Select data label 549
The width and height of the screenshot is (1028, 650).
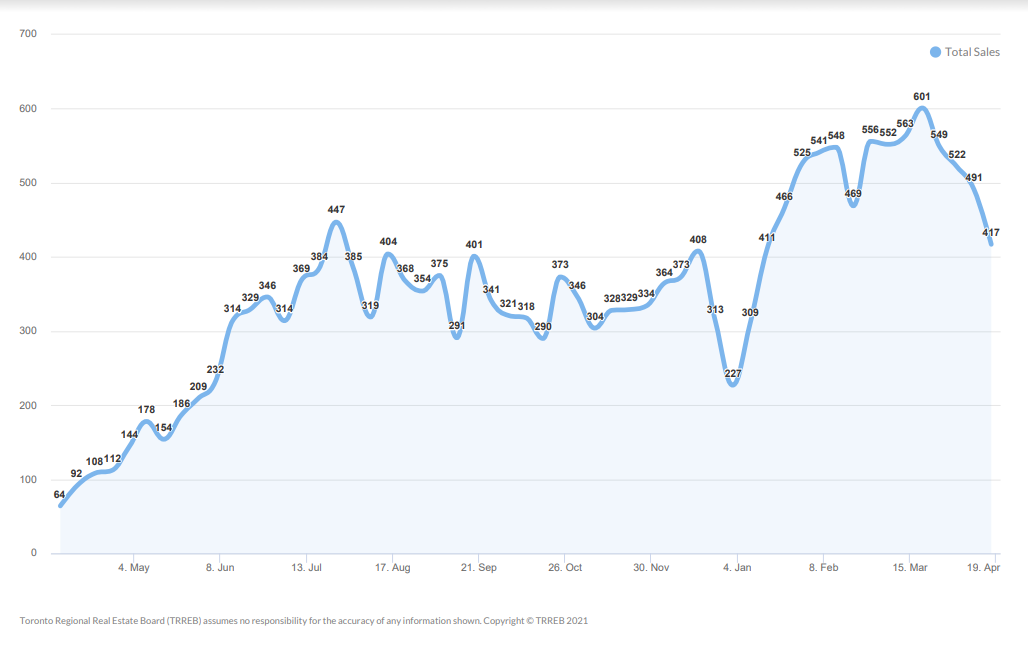coord(939,134)
